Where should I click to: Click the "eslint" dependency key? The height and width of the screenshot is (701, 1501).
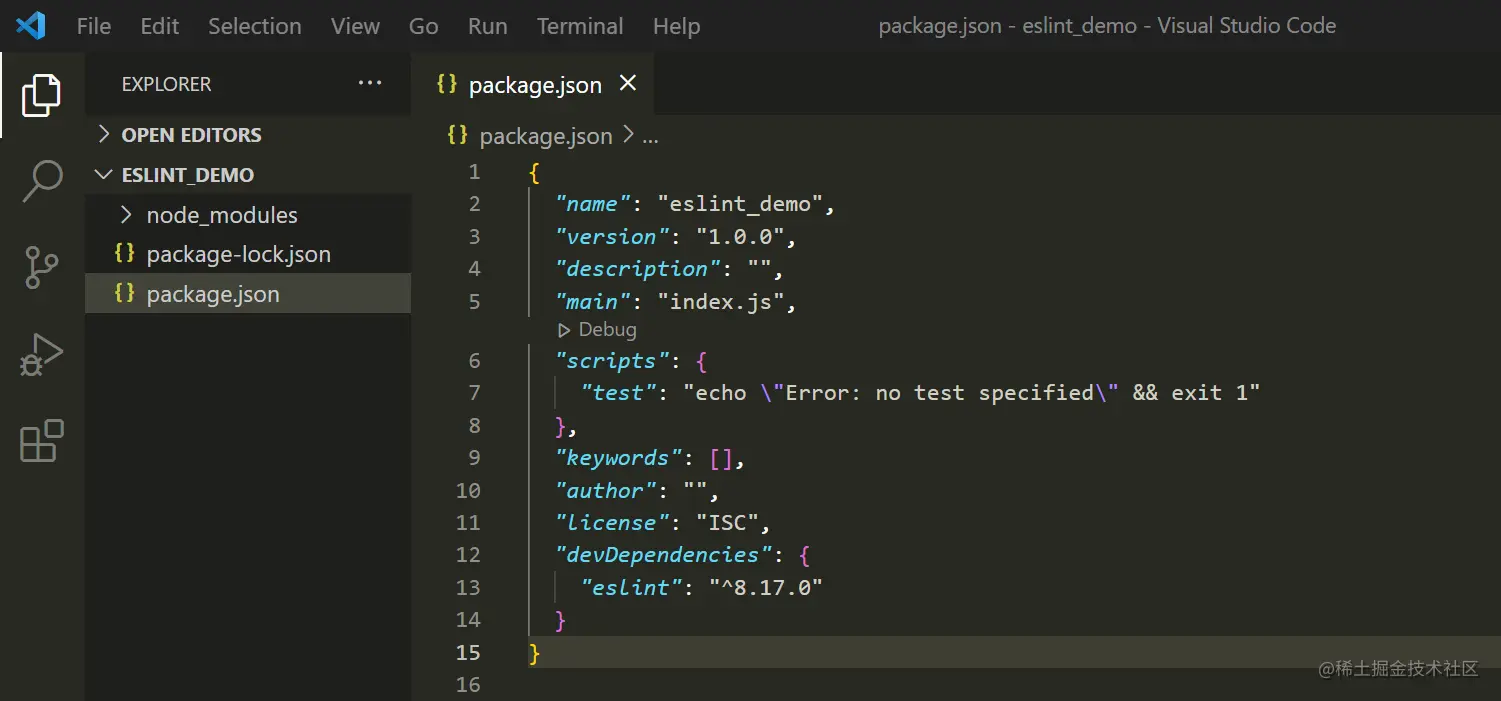coord(632,587)
